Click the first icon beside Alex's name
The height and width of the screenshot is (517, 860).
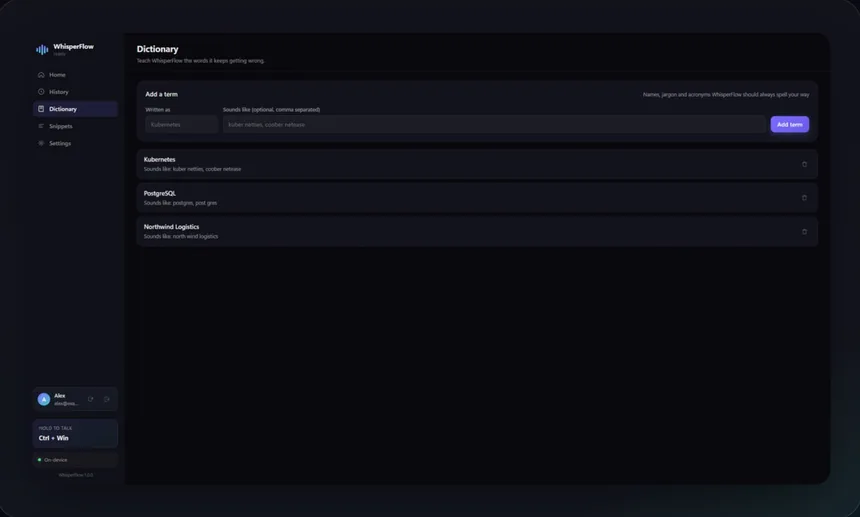[90, 399]
